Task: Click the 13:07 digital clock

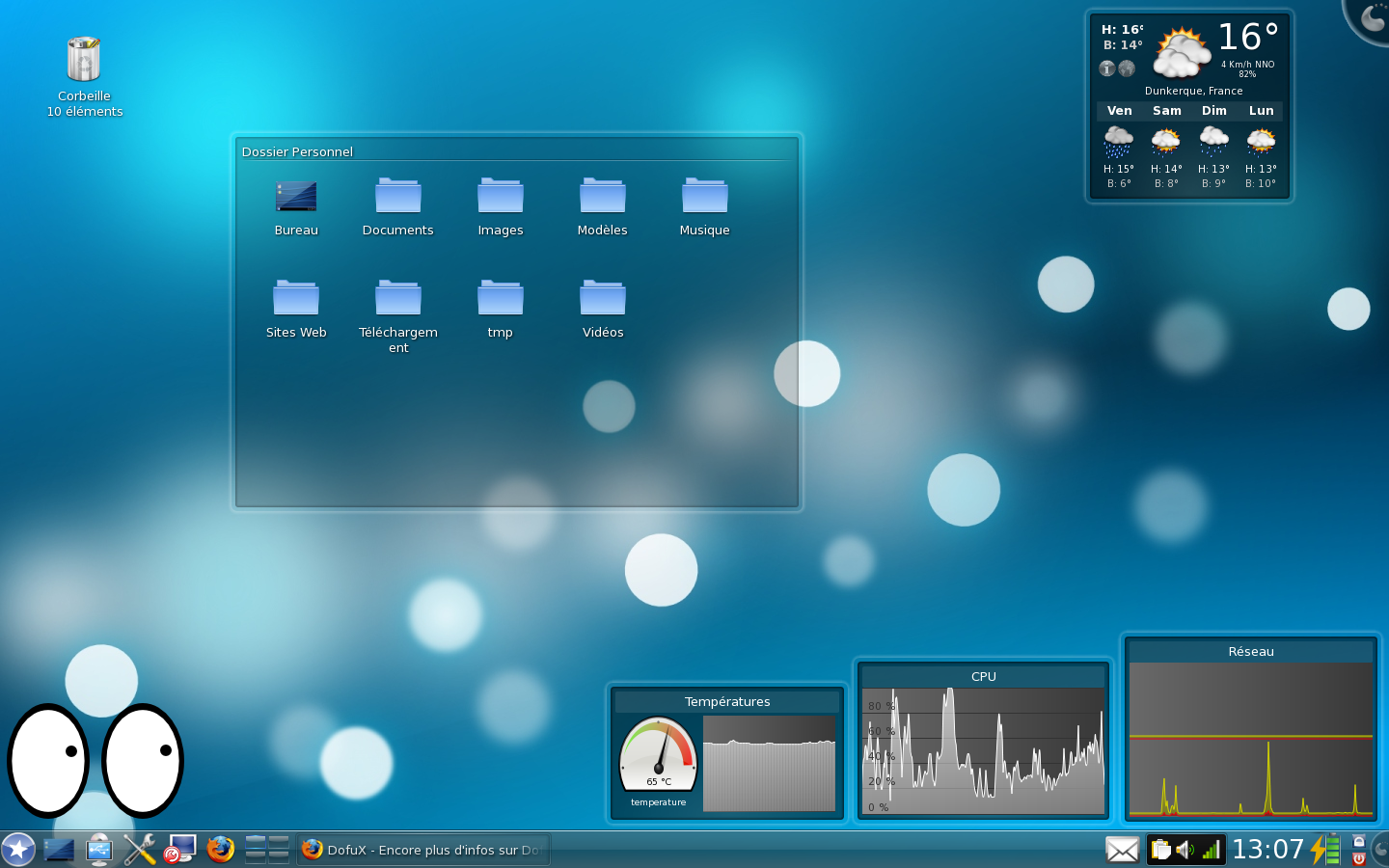Action: 1267,850
